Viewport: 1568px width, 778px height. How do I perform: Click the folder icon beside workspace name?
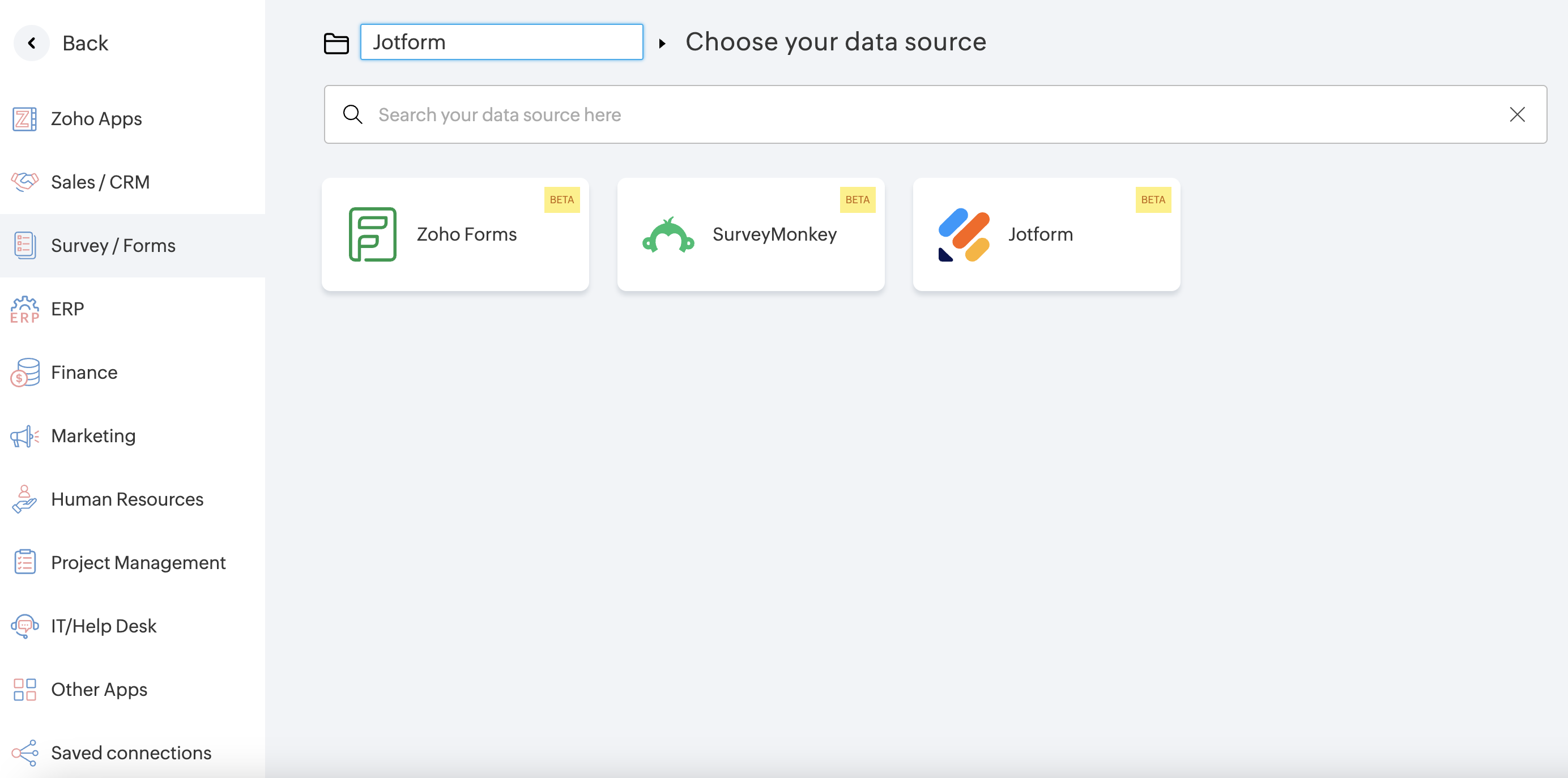point(336,43)
